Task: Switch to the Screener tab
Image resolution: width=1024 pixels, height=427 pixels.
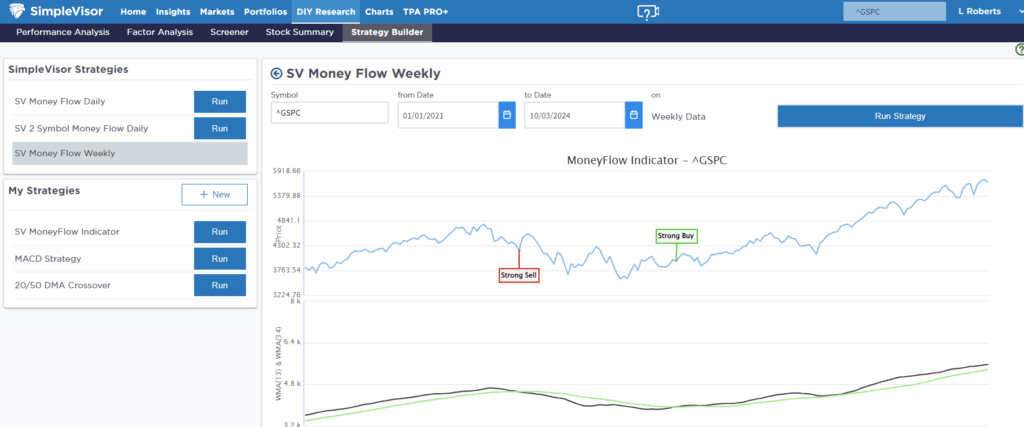Action: click(x=230, y=33)
